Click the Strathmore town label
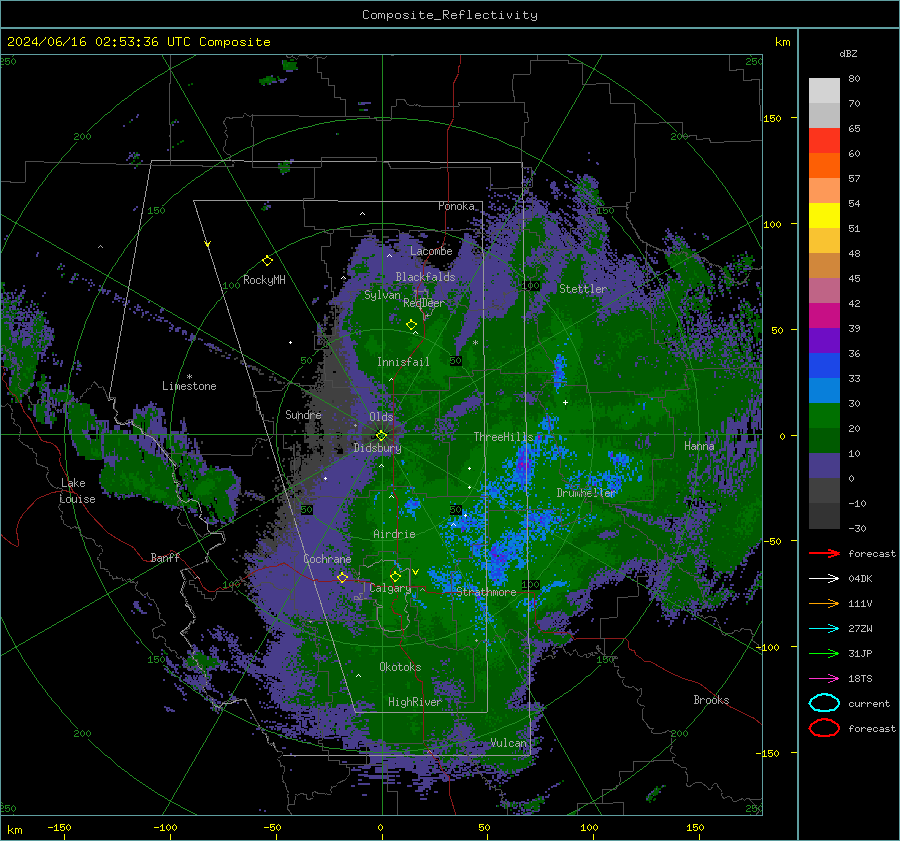The image size is (900, 841). pos(486,592)
